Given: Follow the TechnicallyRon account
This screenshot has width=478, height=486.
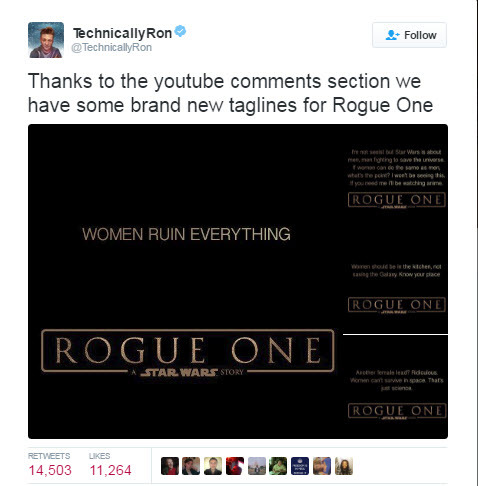Looking at the screenshot, I should point(409,35).
